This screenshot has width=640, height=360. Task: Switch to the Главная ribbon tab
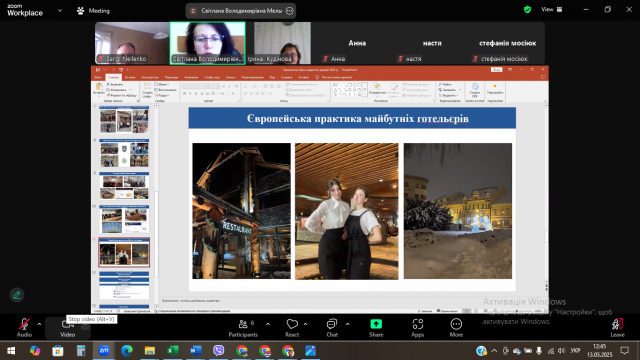click(113, 77)
